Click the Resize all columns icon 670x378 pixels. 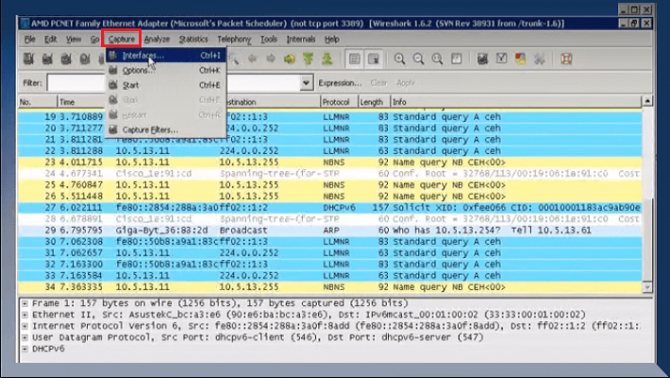pos(456,59)
